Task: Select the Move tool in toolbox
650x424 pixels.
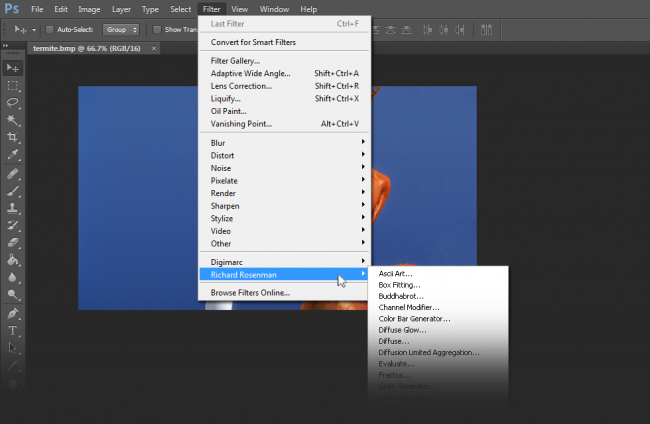Action: 12,68
